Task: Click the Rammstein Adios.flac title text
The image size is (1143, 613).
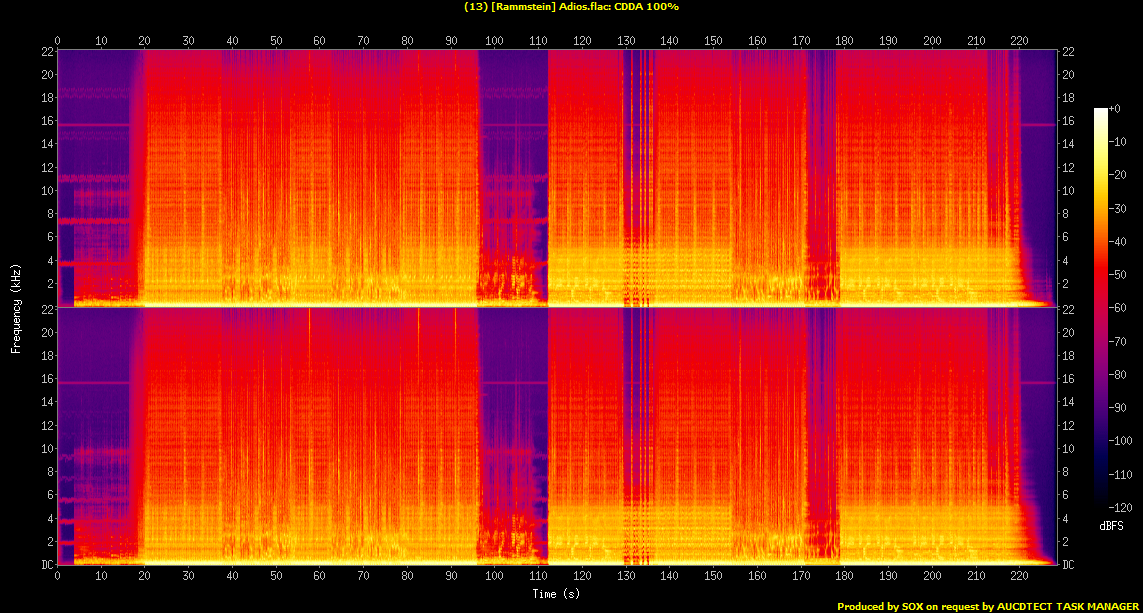Action: pos(571,7)
